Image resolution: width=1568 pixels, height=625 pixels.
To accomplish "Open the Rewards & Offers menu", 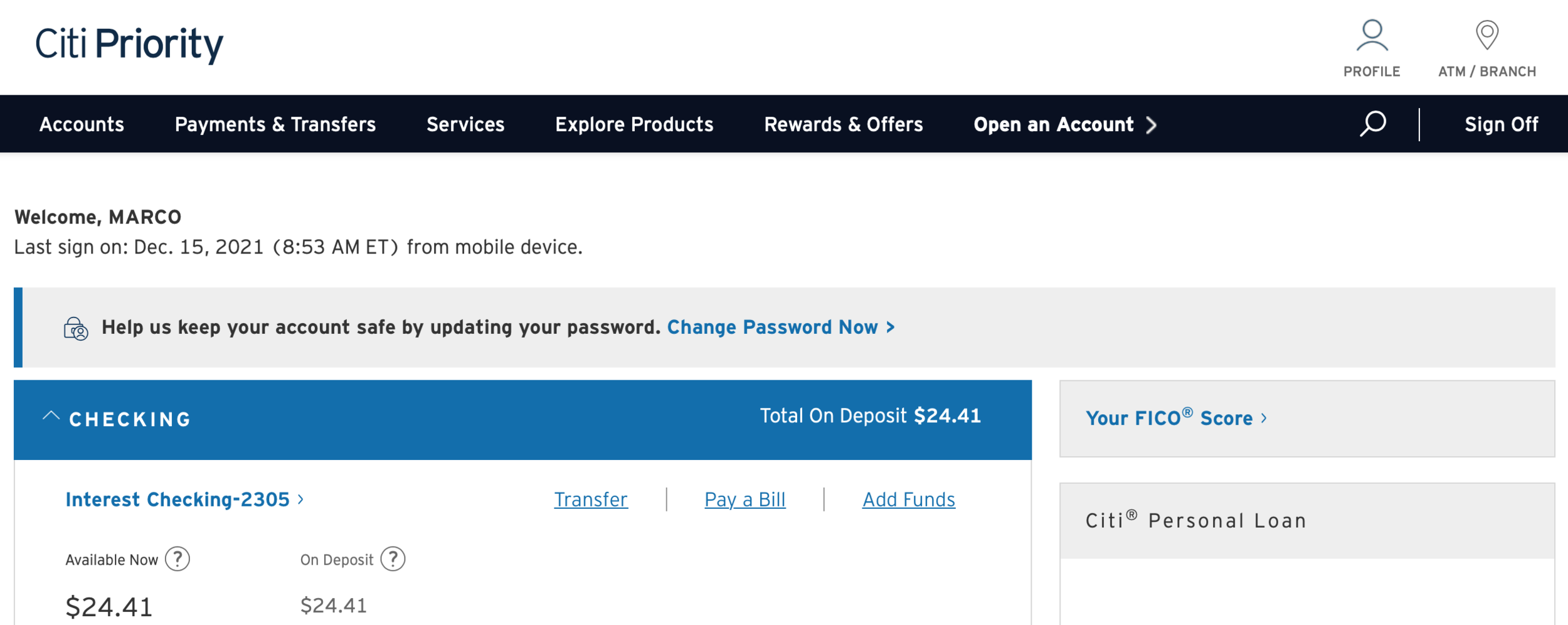I will tap(844, 124).
